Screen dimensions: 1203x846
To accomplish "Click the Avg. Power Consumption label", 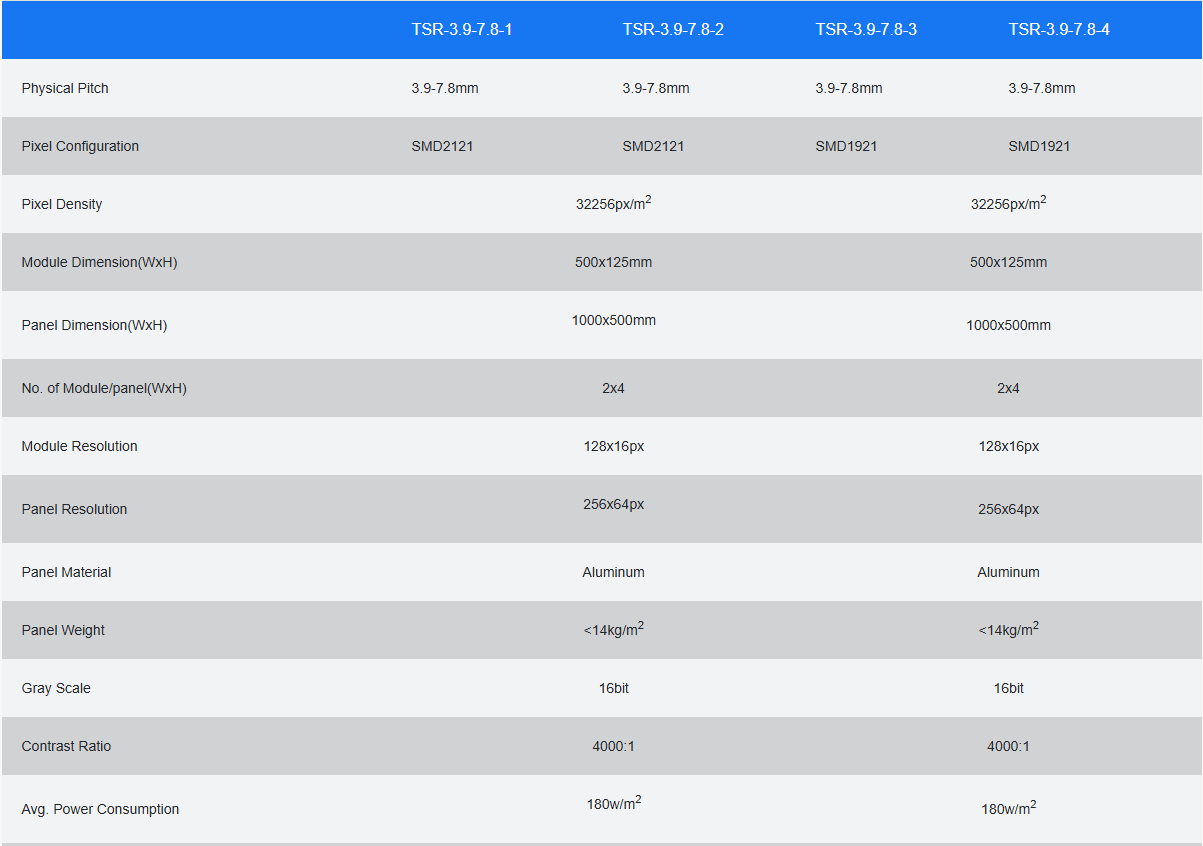I will 100,809.
